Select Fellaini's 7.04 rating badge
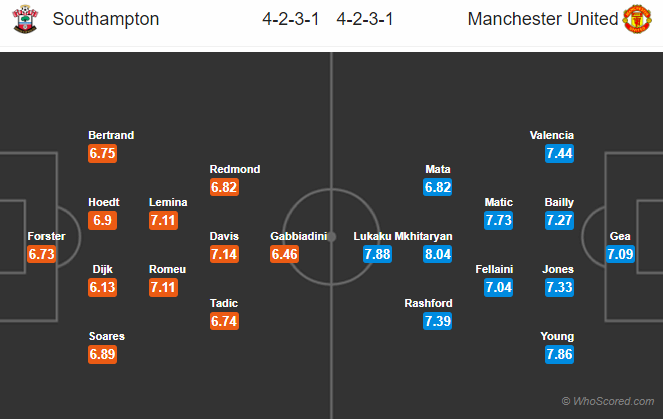 [498, 287]
